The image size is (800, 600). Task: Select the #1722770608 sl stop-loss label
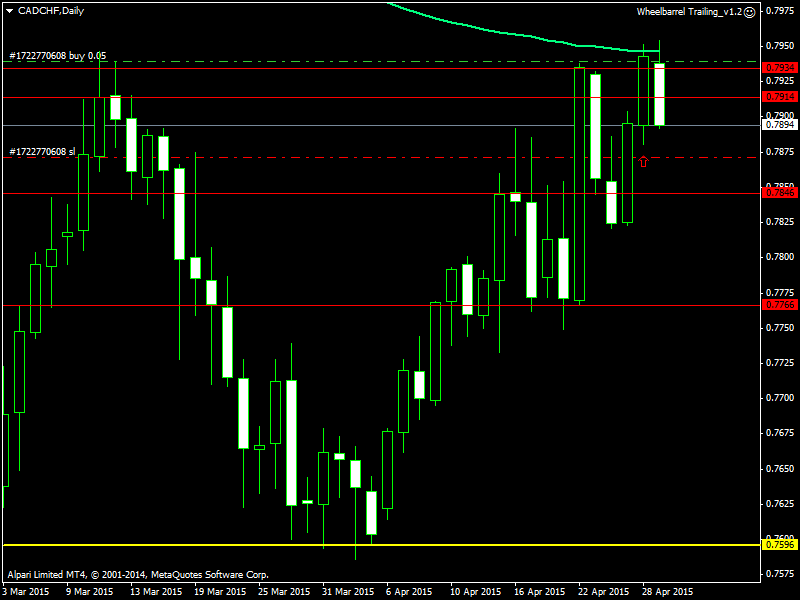point(42,152)
